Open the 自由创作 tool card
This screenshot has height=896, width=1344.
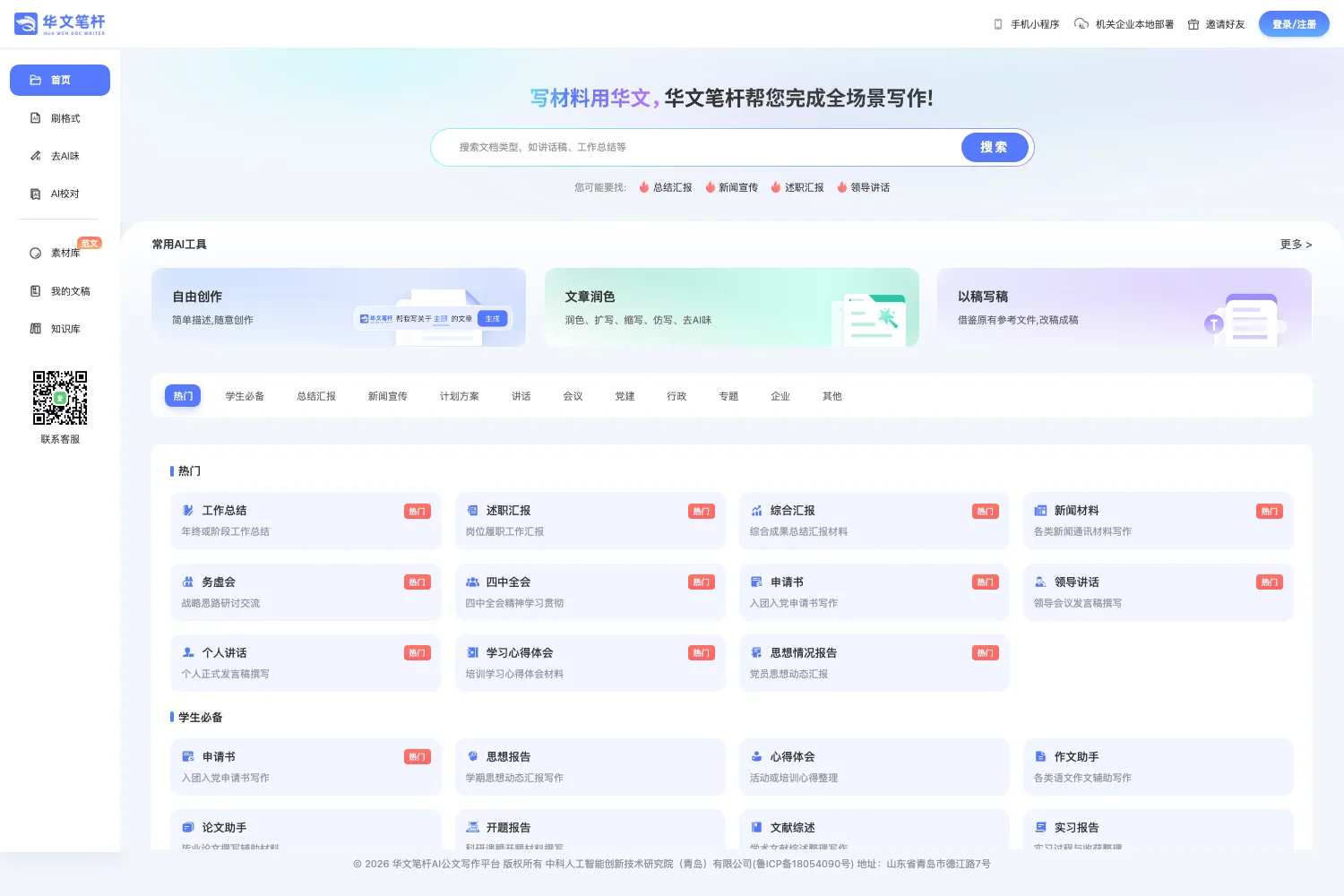coord(339,307)
